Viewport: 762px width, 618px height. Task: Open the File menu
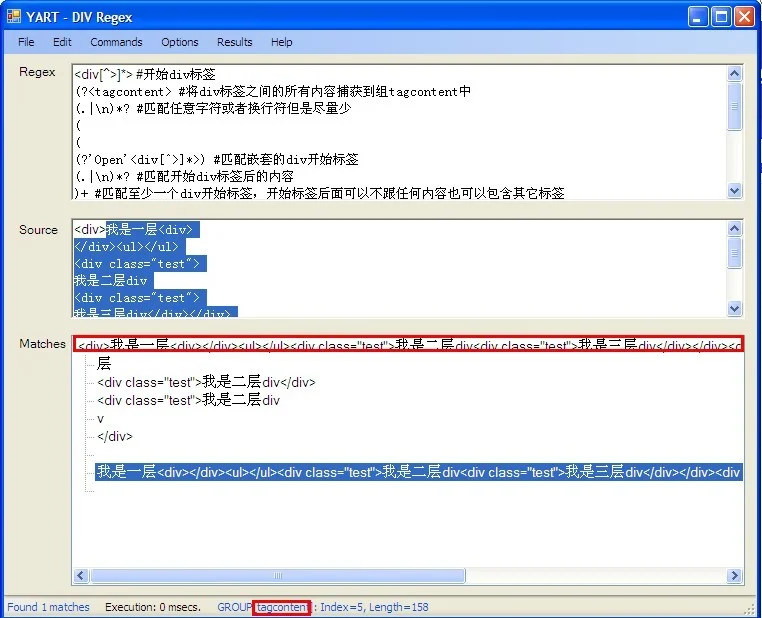(x=26, y=42)
